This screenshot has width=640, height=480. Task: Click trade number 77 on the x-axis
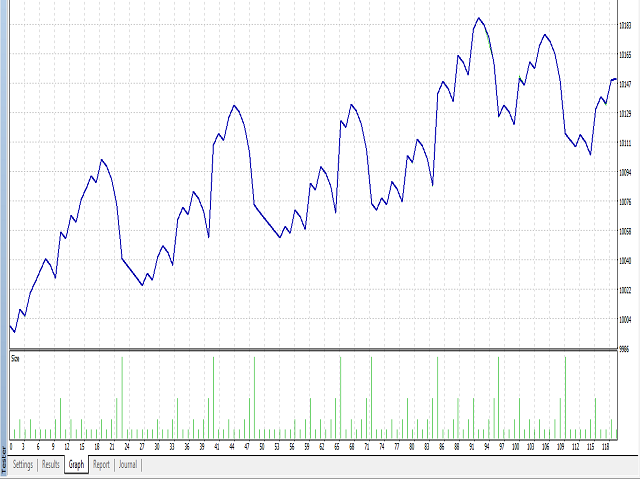397,447
